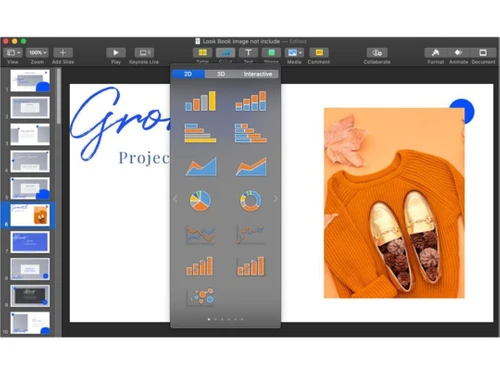This screenshot has height=375, width=500.
Task: Show the Document inspector
Action: (483, 53)
